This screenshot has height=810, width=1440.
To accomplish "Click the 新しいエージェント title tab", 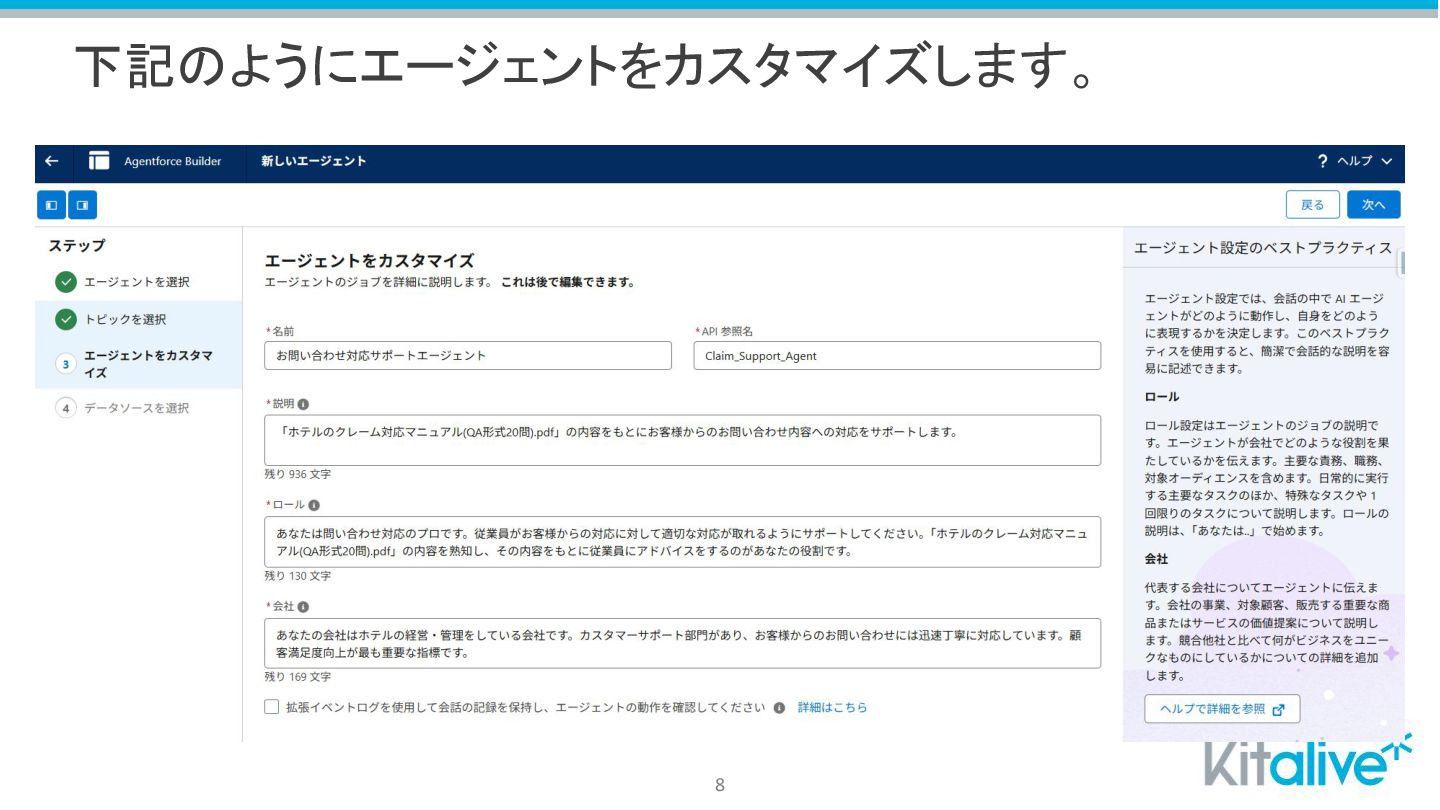I will click(x=314, y=161).
